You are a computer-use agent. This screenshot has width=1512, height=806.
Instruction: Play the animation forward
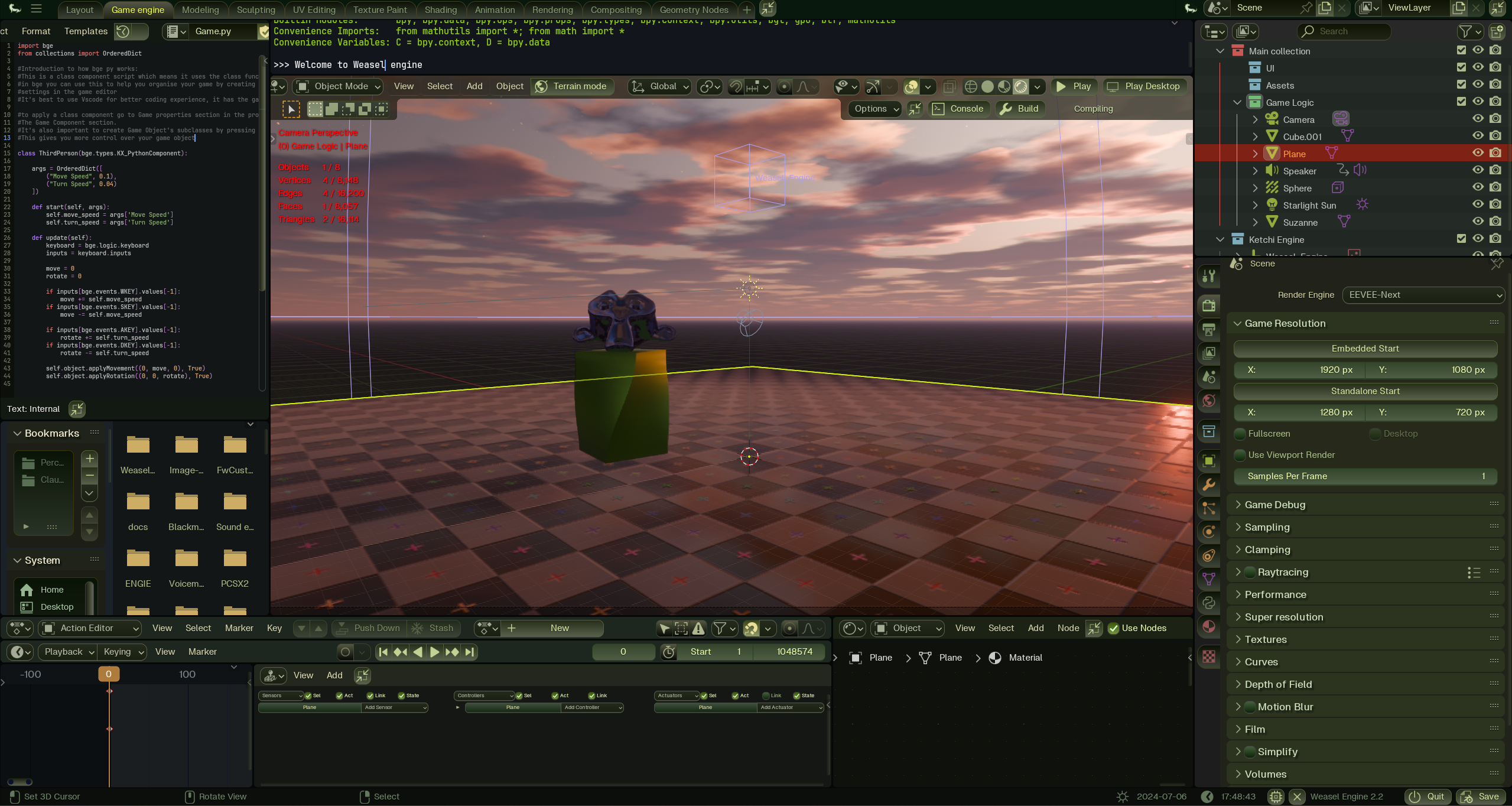[435, 652]
